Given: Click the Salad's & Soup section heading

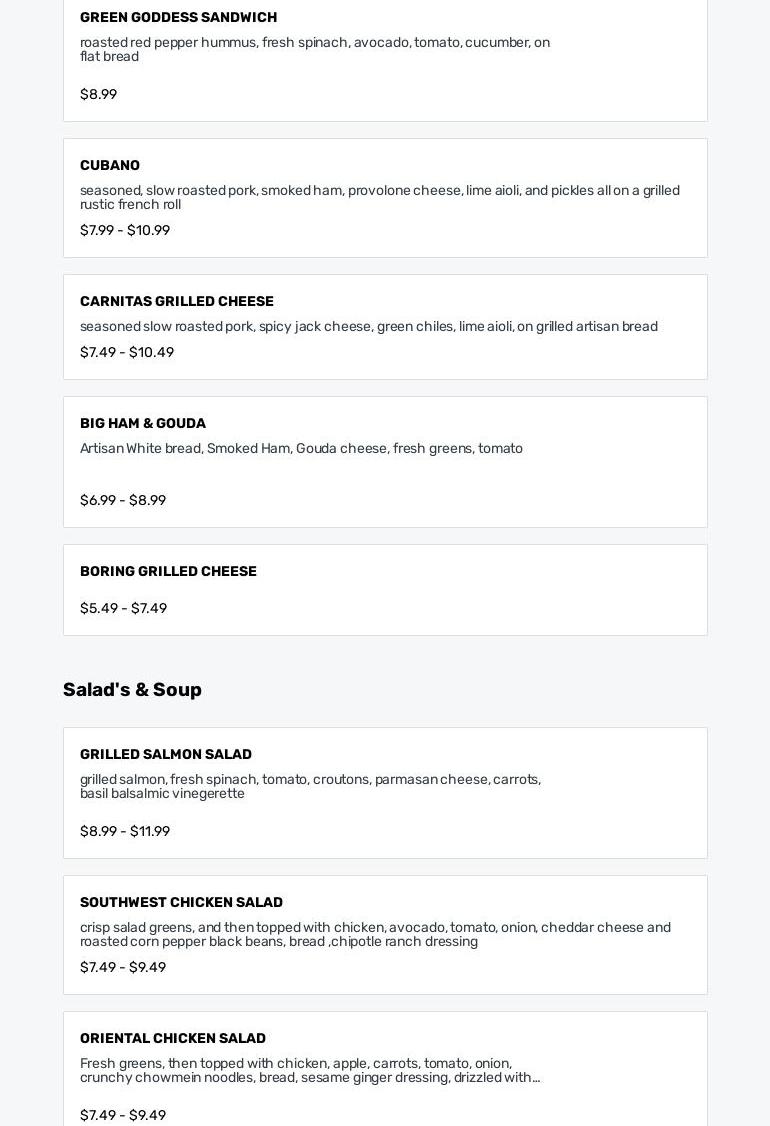Looking at the screenshot, I should click(x=132, y=689).
